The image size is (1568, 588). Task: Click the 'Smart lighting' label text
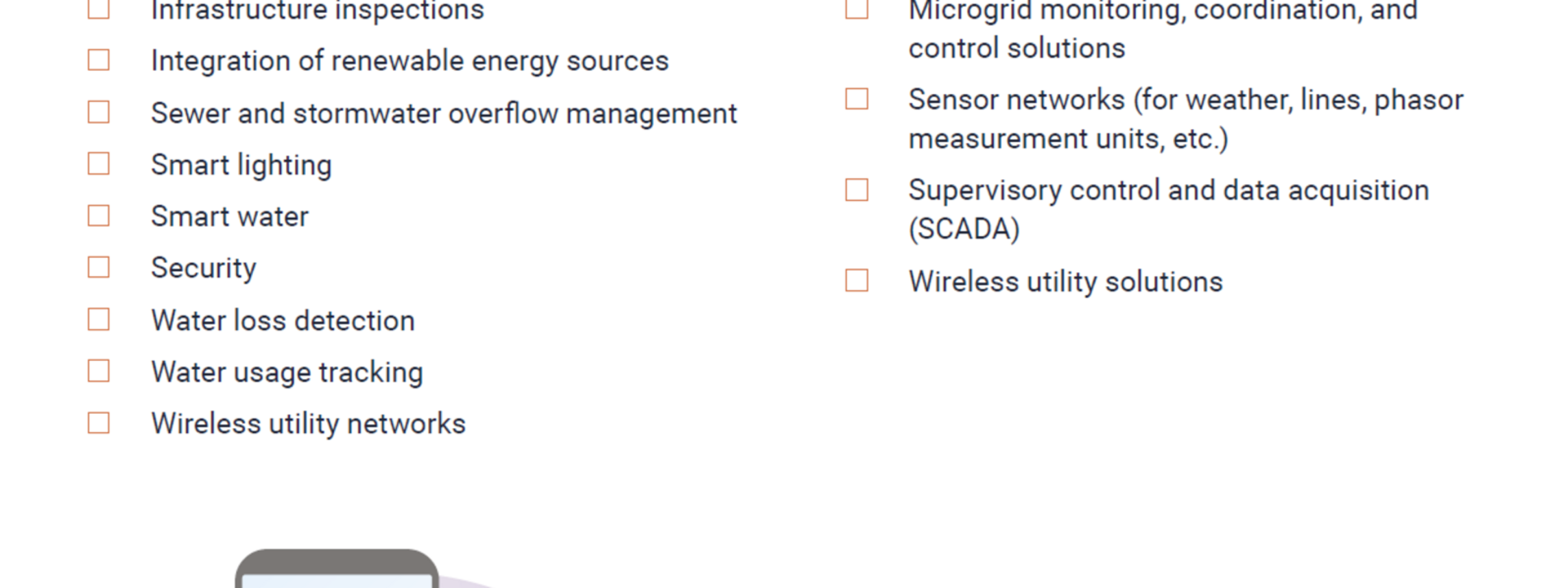pos(241,165)
